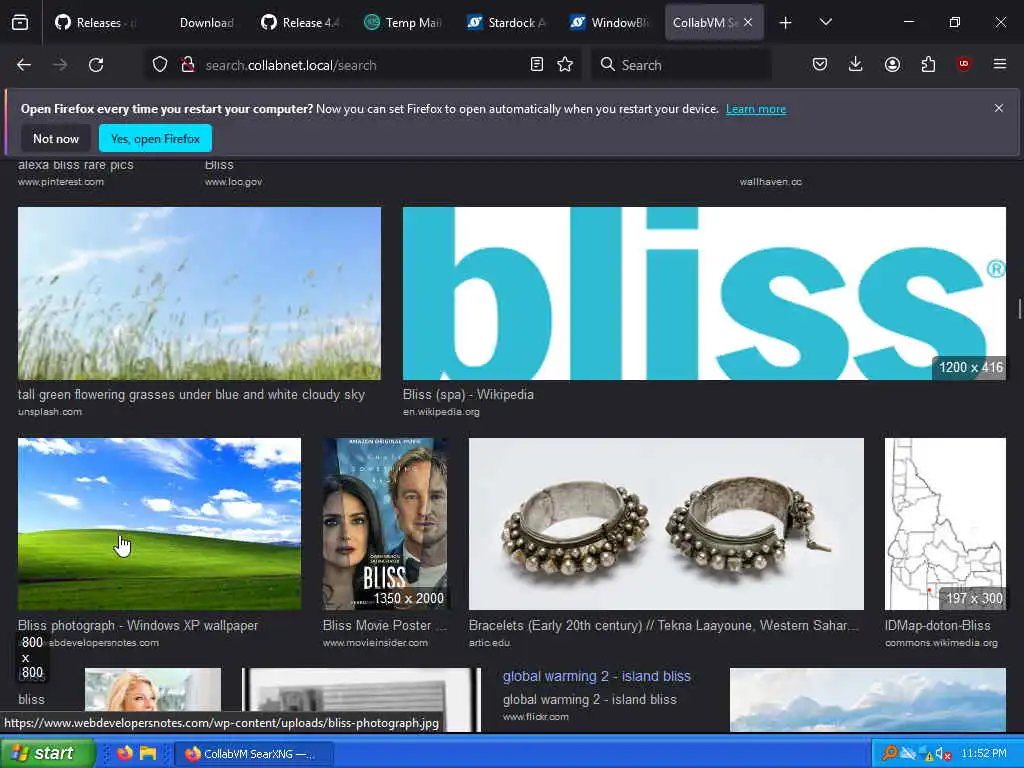Click the unsplash.com source text

50,411
